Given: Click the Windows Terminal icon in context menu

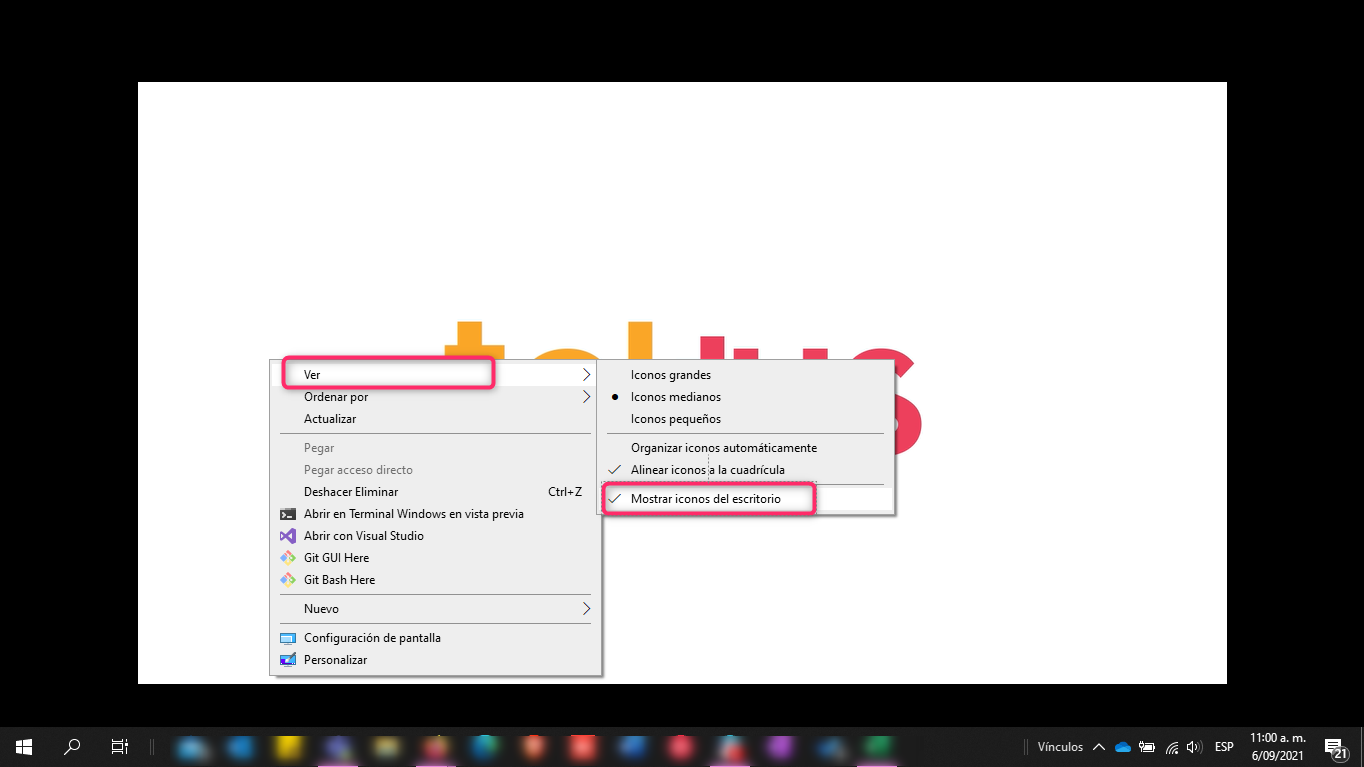Looking at the screenshot, I should (288, 514).
